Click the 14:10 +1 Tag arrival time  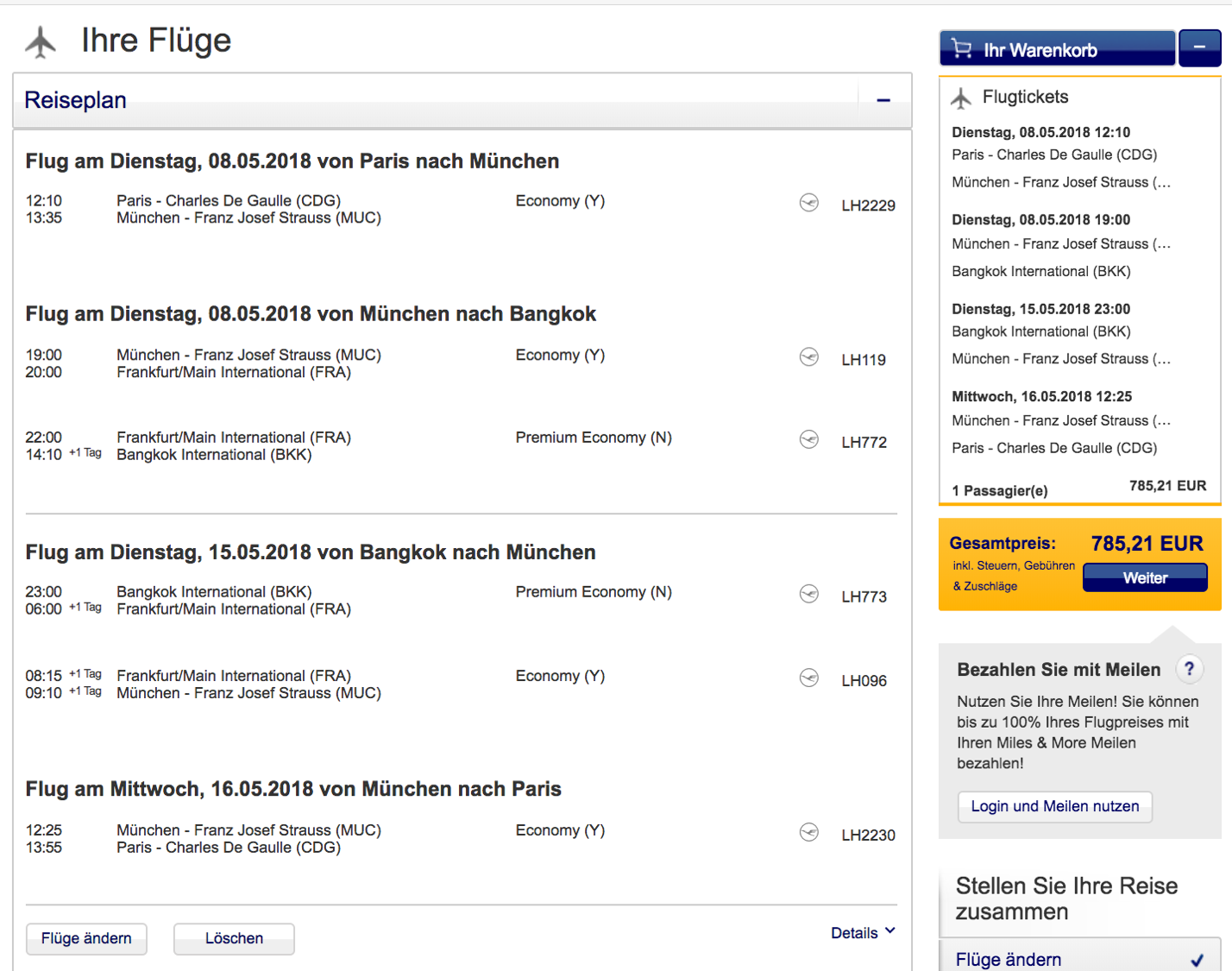(63, 454)
